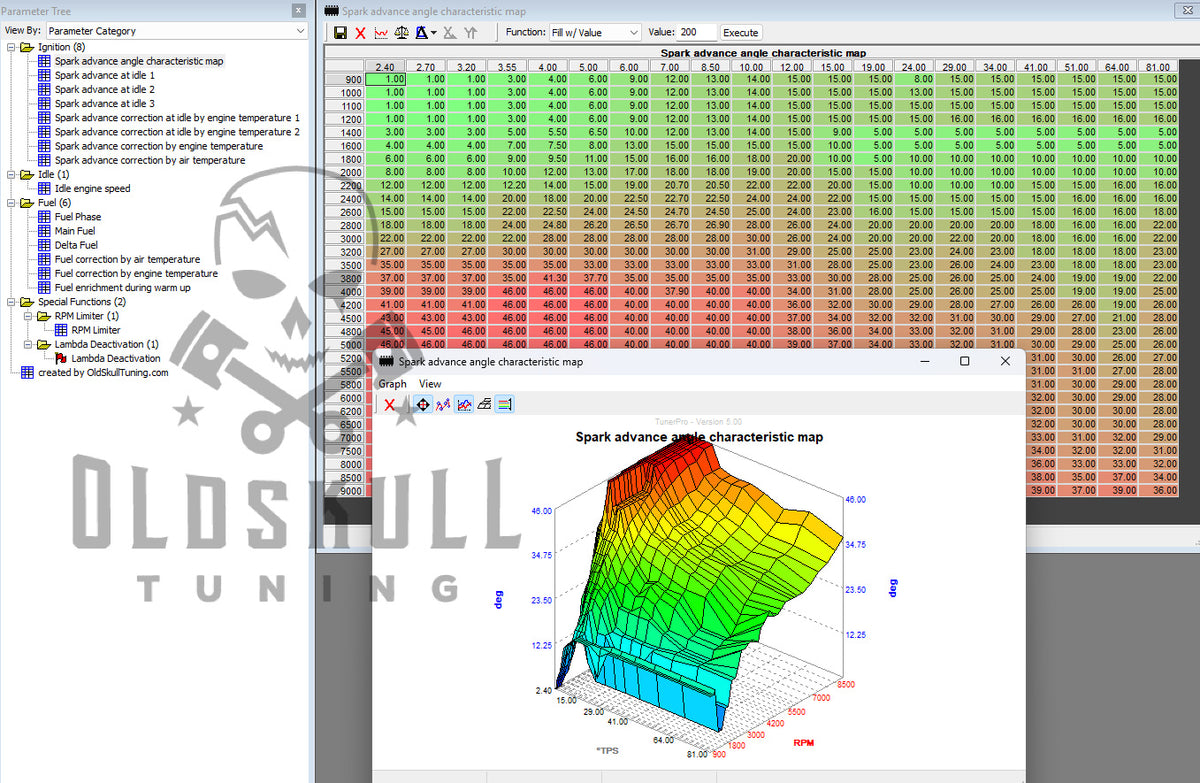
Task: Select Fuel Phase item
Action: pos(78,216)
